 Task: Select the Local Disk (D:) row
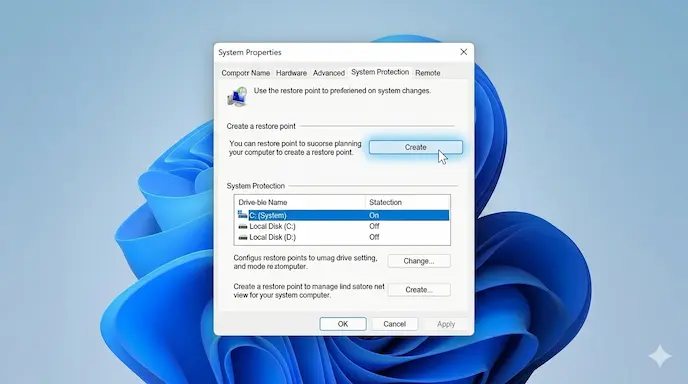pos(343,237)
